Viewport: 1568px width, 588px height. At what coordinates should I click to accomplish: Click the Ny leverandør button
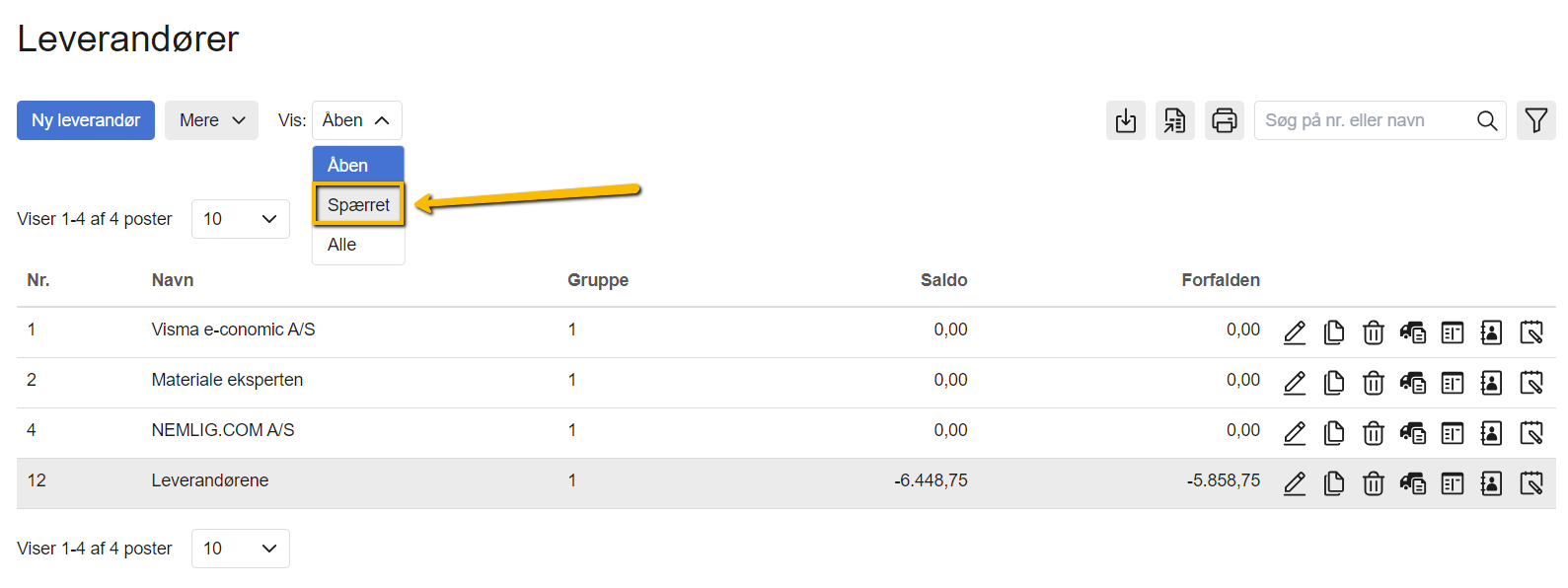coord(86,120)
